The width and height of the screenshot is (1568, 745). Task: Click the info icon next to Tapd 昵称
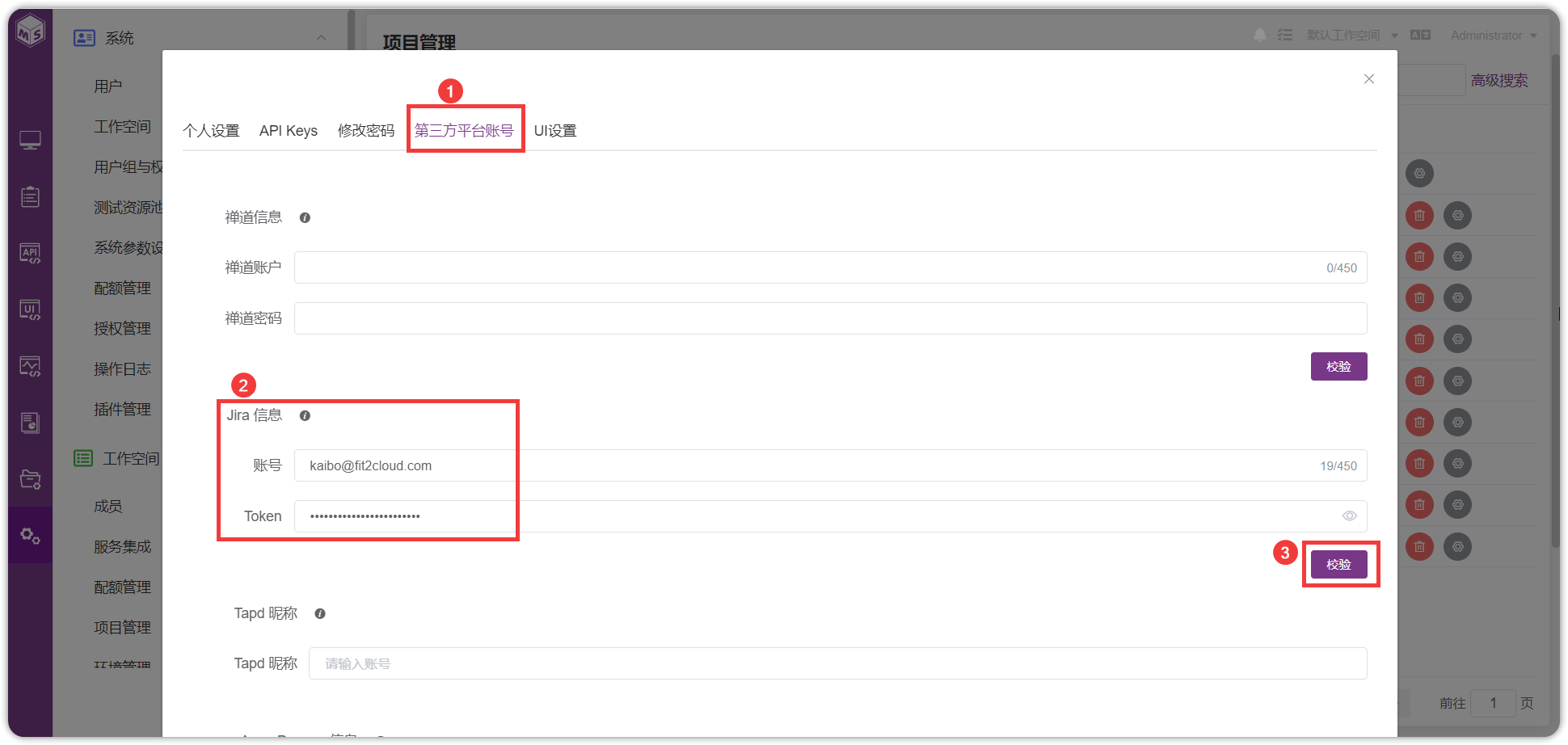click(320, 613)
